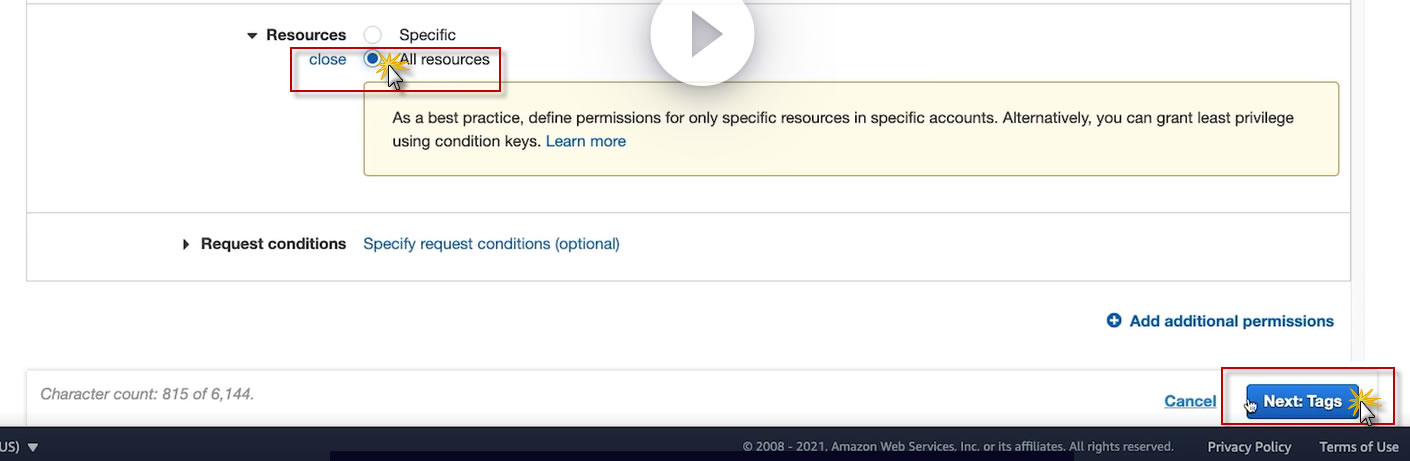This screenshot has width=1410, height=461.
Task: Click the large play button overlay
Action: click(x=702, y=35)
